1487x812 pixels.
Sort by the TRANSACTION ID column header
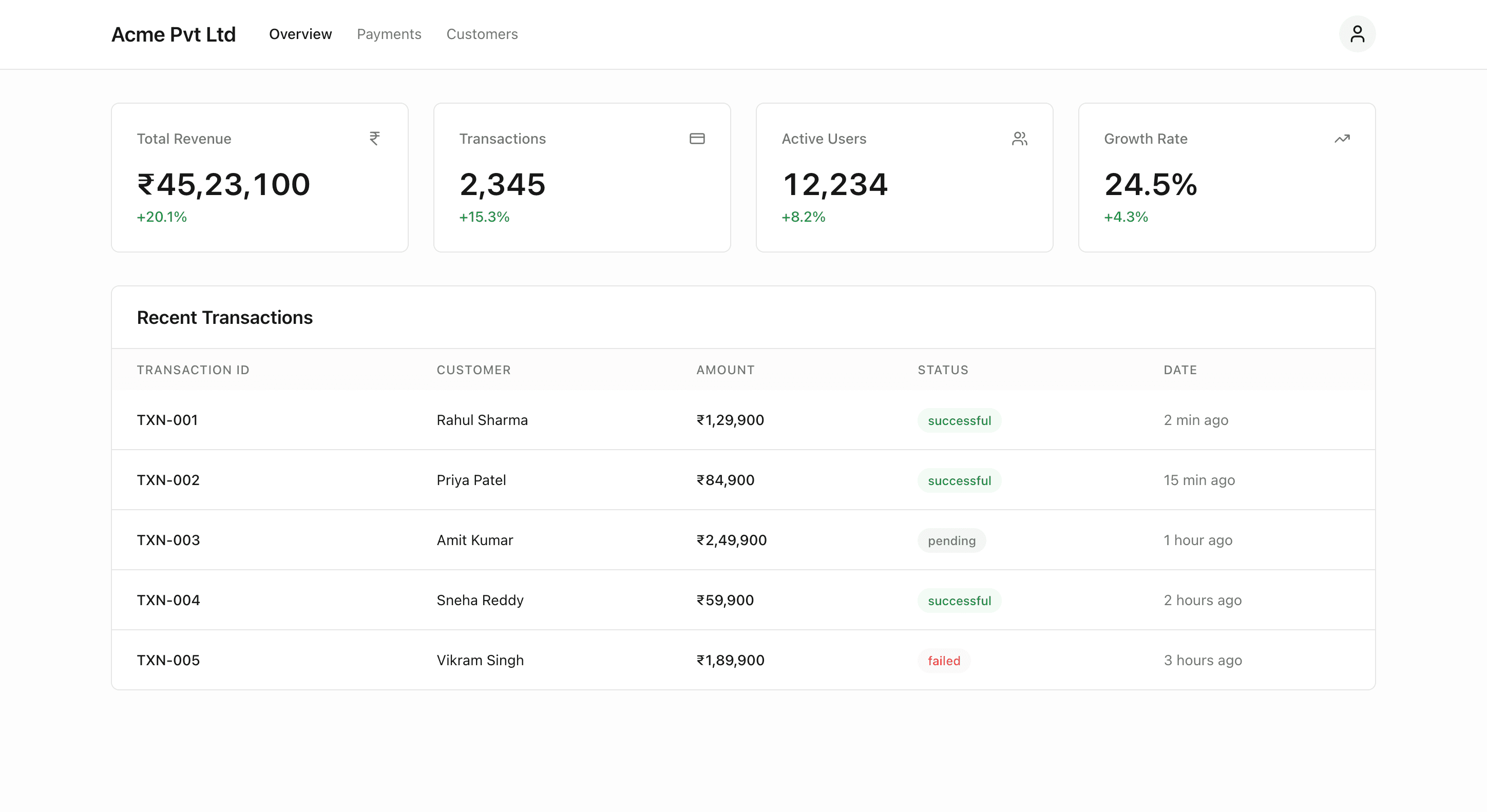[193, 370]
